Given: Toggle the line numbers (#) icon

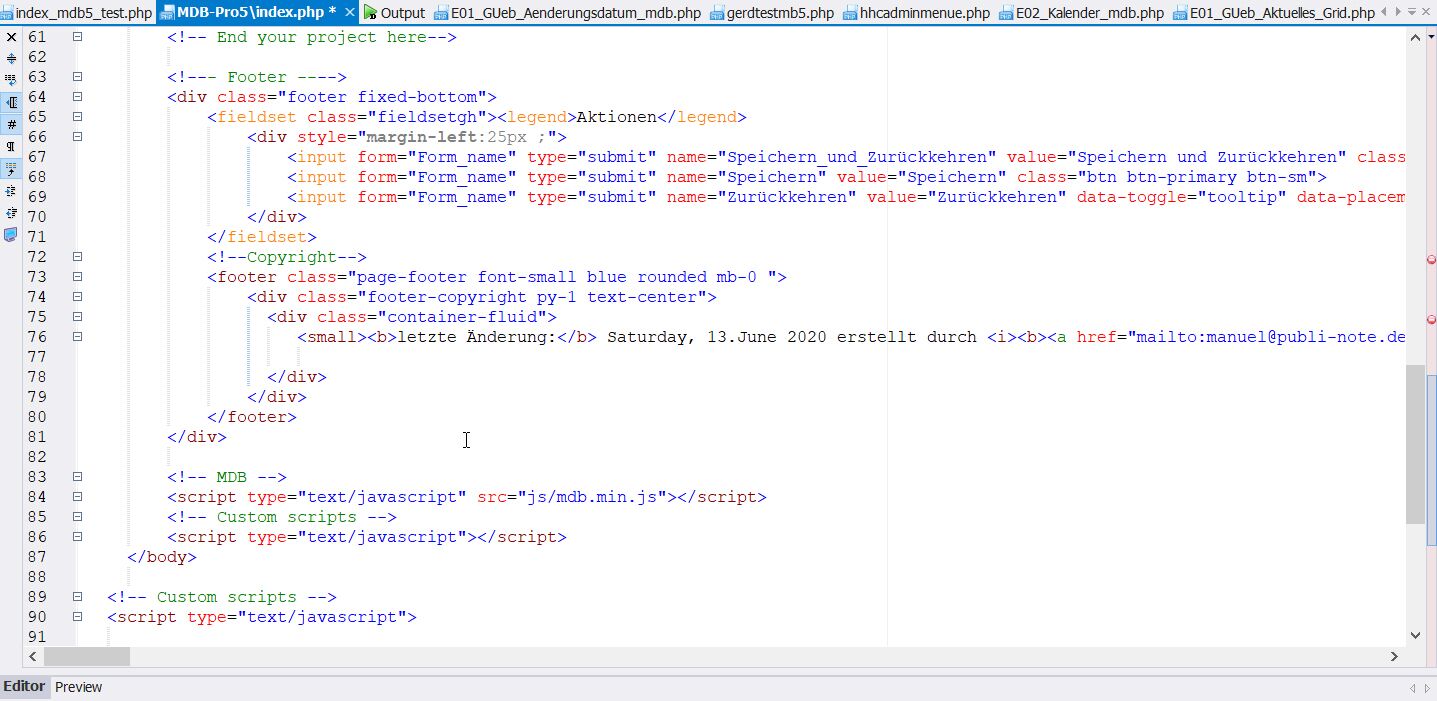Looking at the screenshot, I should coord(11,124).
